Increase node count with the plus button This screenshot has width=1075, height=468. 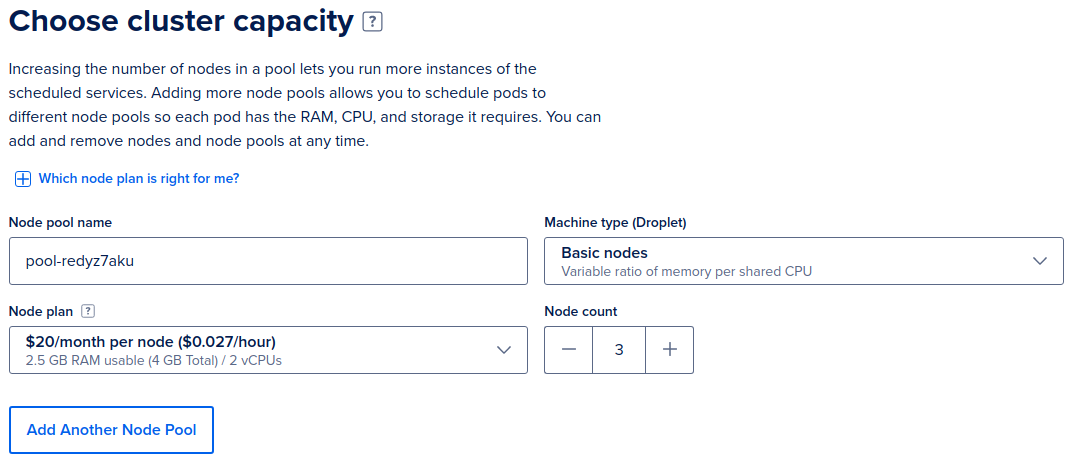(x=670, y=349)
